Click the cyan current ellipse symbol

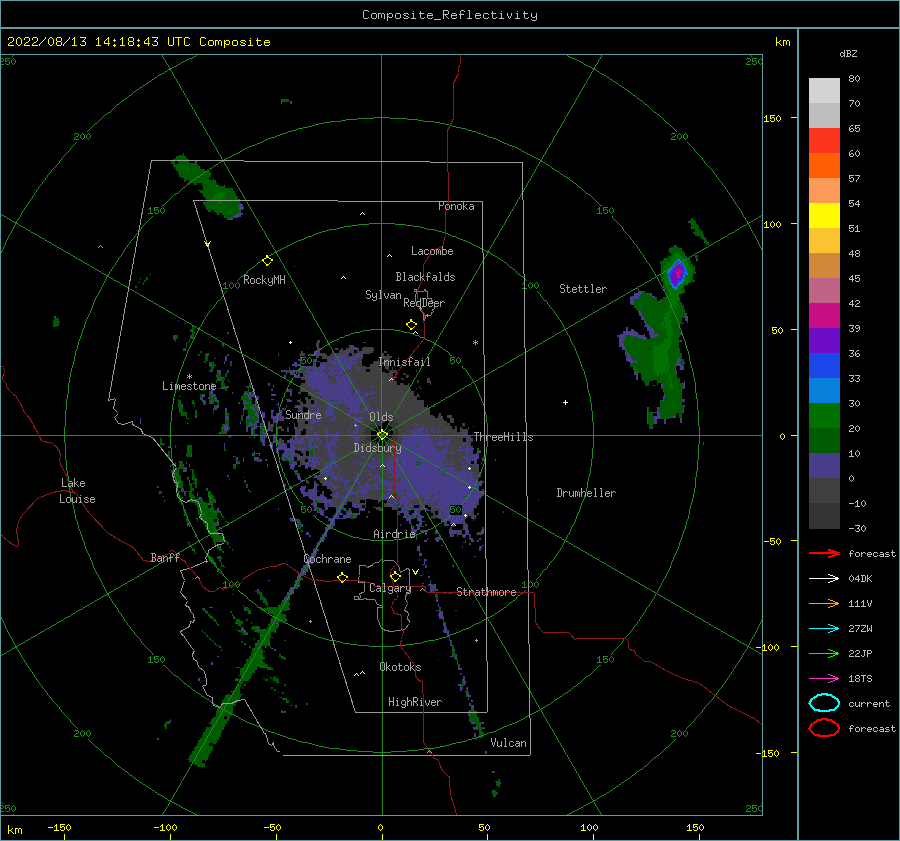point(824,703)
